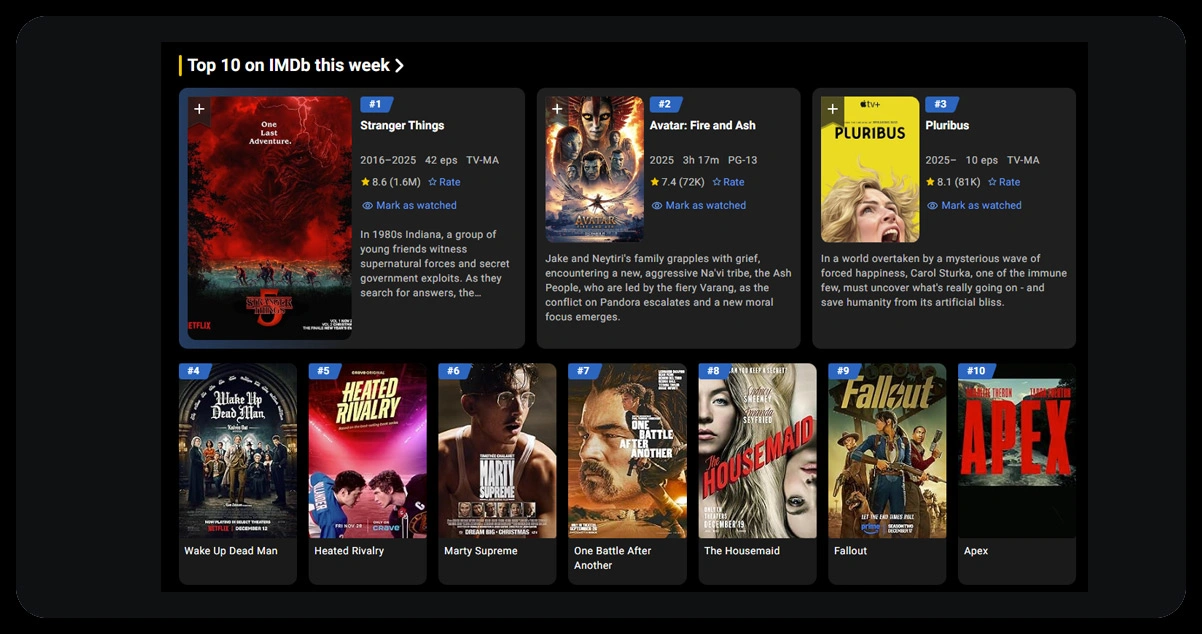The height and width of the screenshot is (634, 1202).
Task: Add Stranger Things to watchlist plus icon
Action: click(x=199, y=109)
